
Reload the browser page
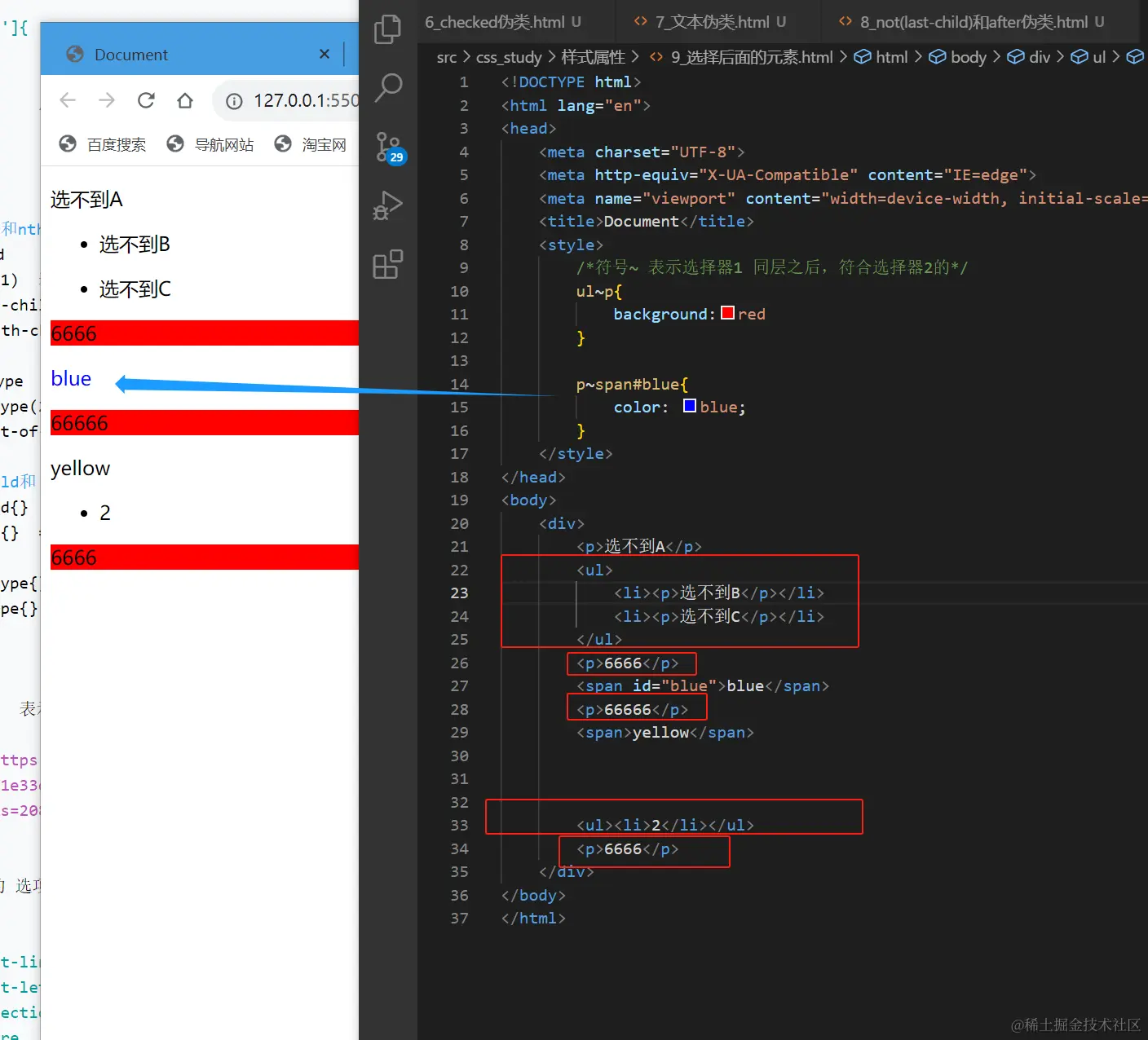(146, 100)
